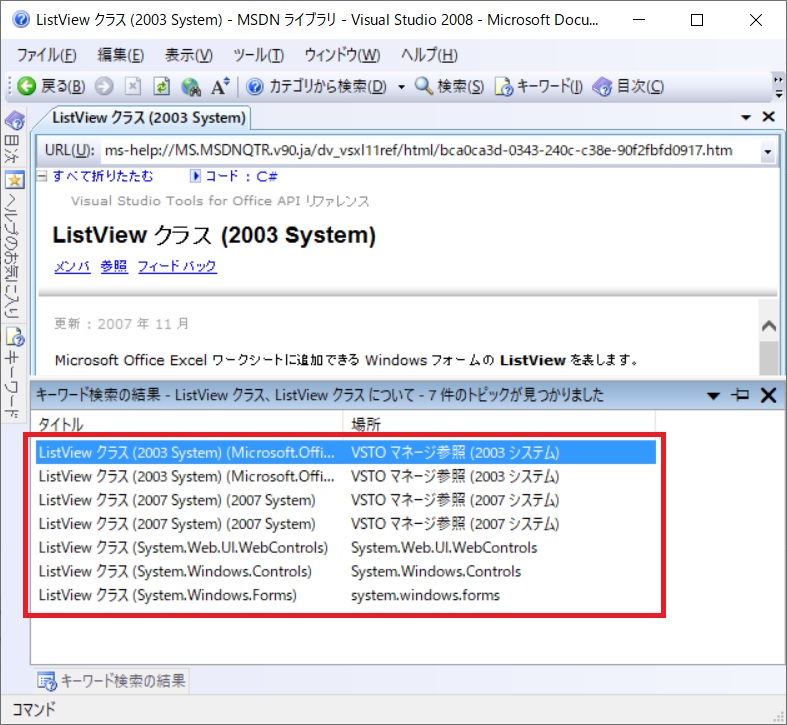
Task: Select the キーワード検索の結果 bottom tab
Action: 111,681
